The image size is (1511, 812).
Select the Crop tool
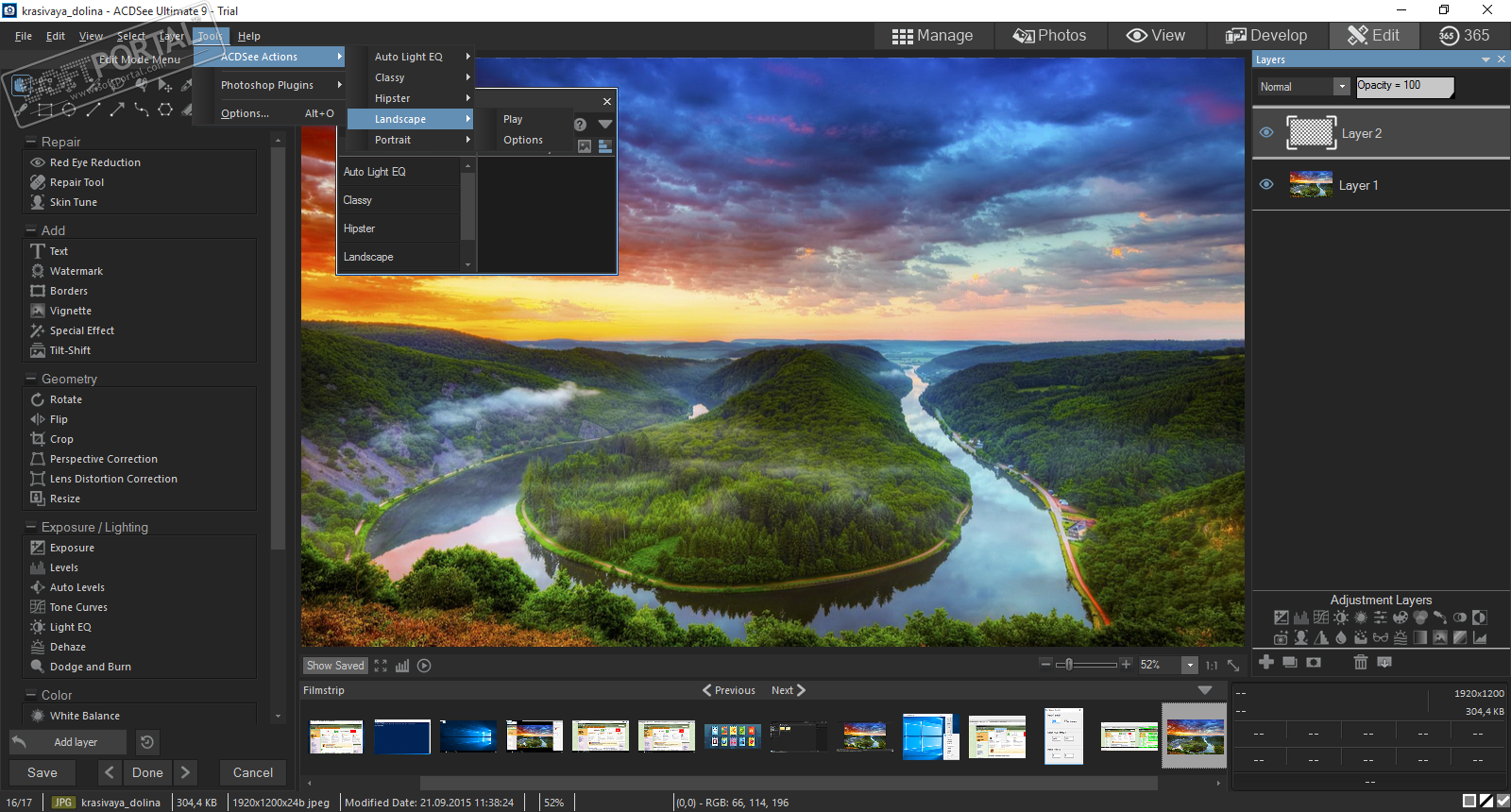click(61, 439)
